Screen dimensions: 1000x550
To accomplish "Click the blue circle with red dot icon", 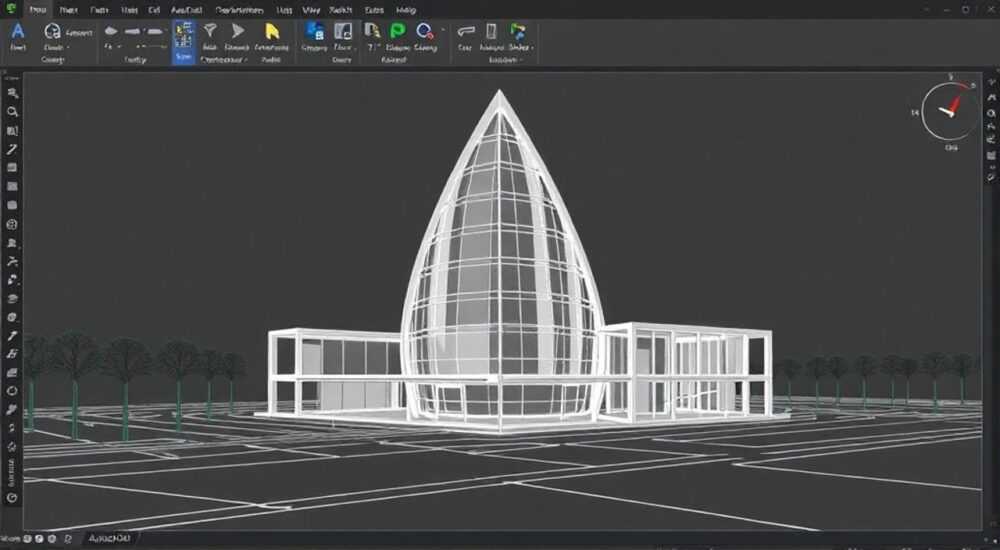I will pyautogui.click(x=424, y=31).
